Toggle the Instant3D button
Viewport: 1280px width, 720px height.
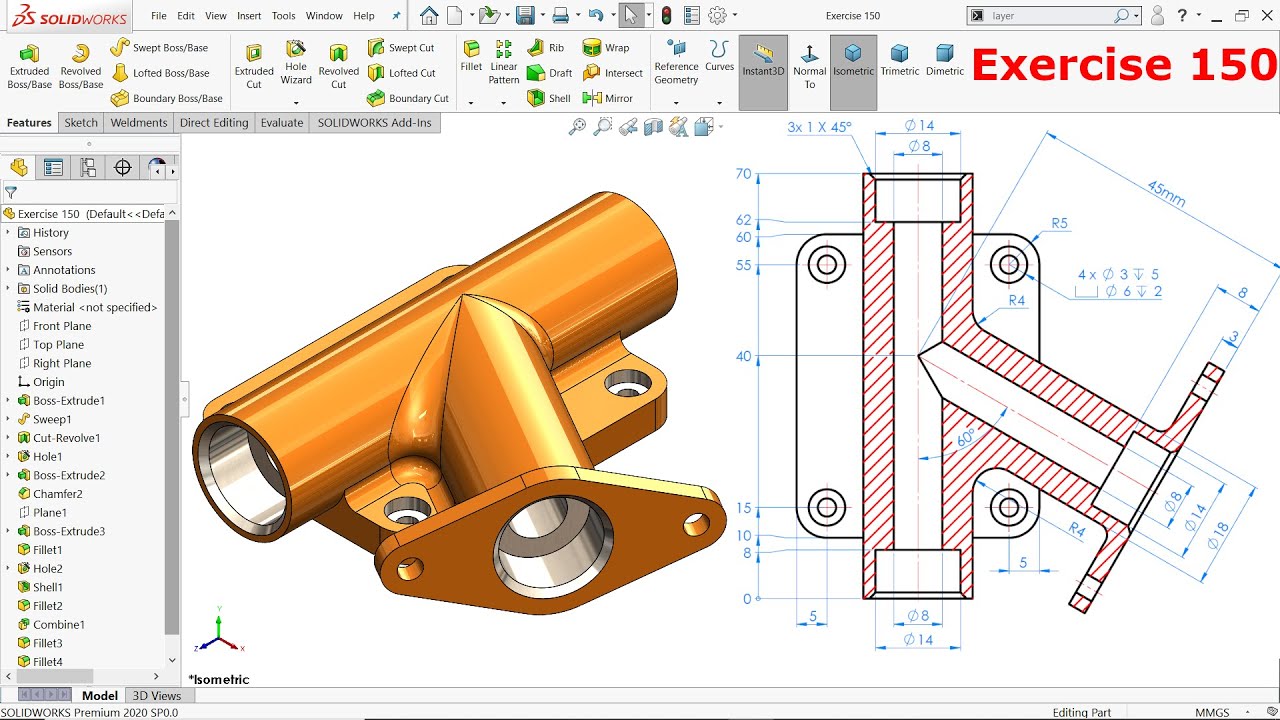point(764,72)
